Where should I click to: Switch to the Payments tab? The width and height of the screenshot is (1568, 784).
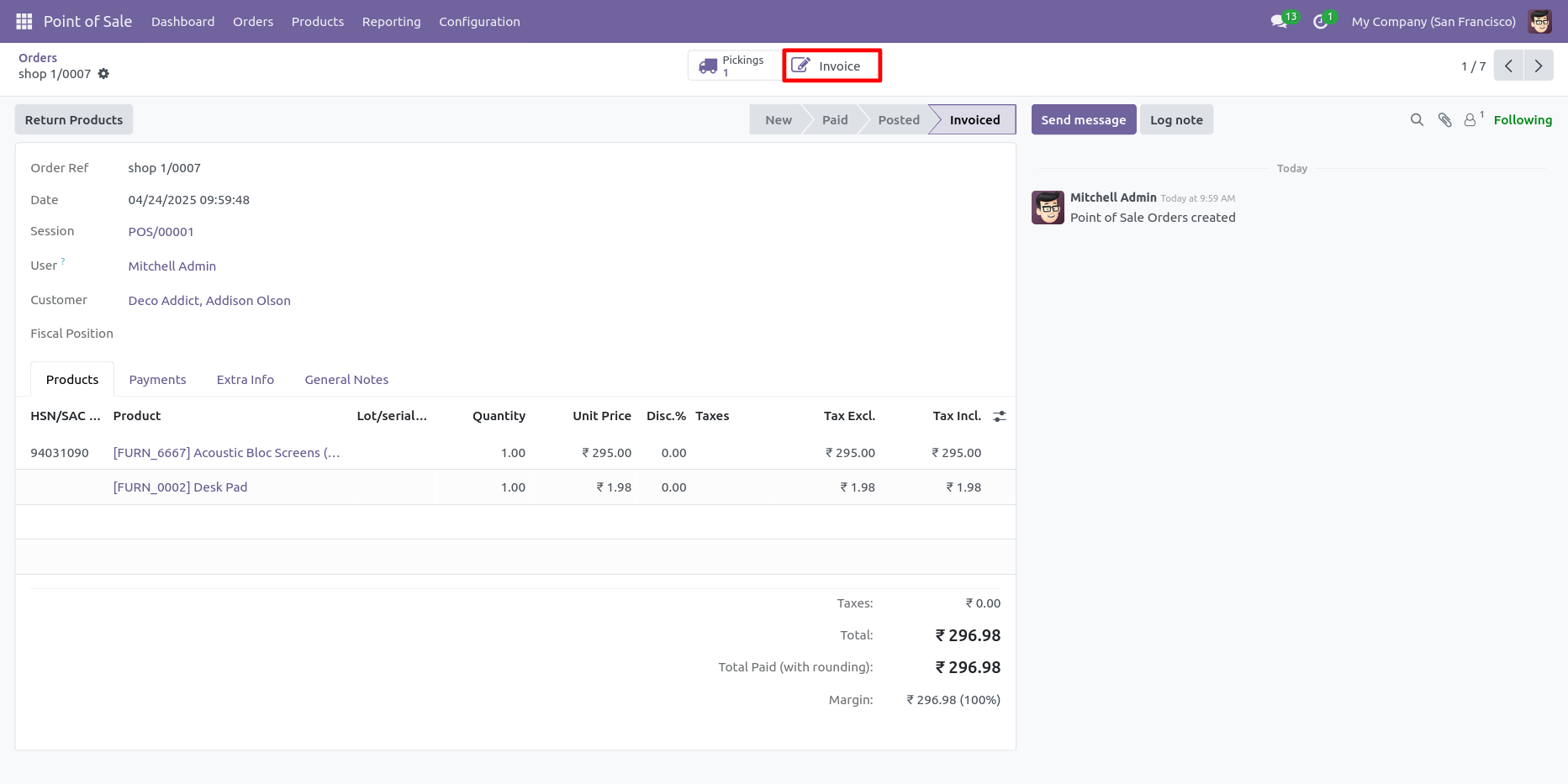pyautogui.click(x=157, y=380)
